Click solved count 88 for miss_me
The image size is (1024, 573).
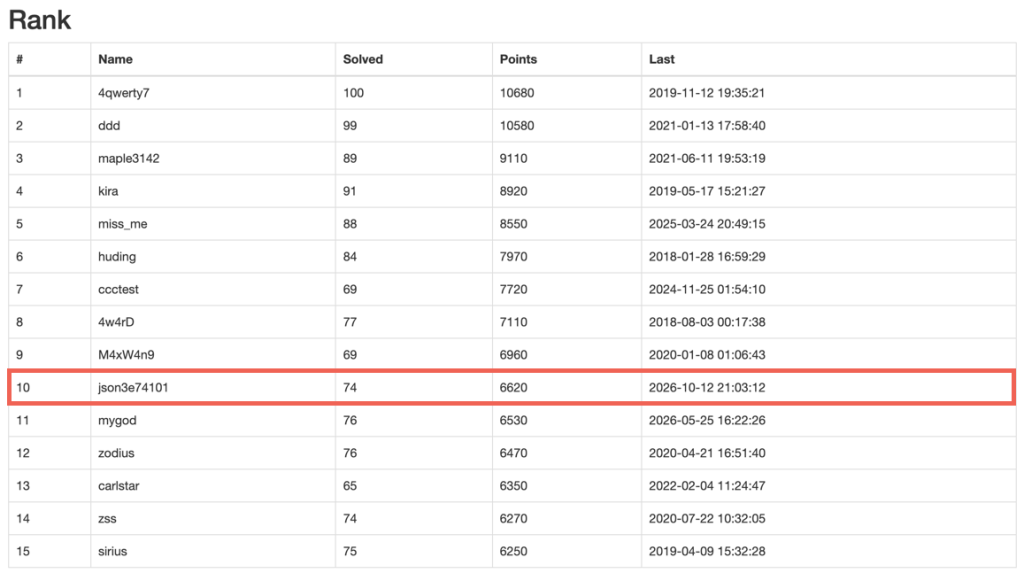350,223
